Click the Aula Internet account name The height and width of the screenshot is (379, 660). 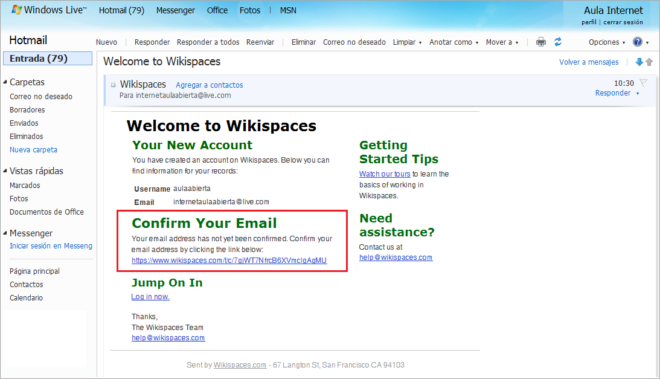(x=613, y=10)
